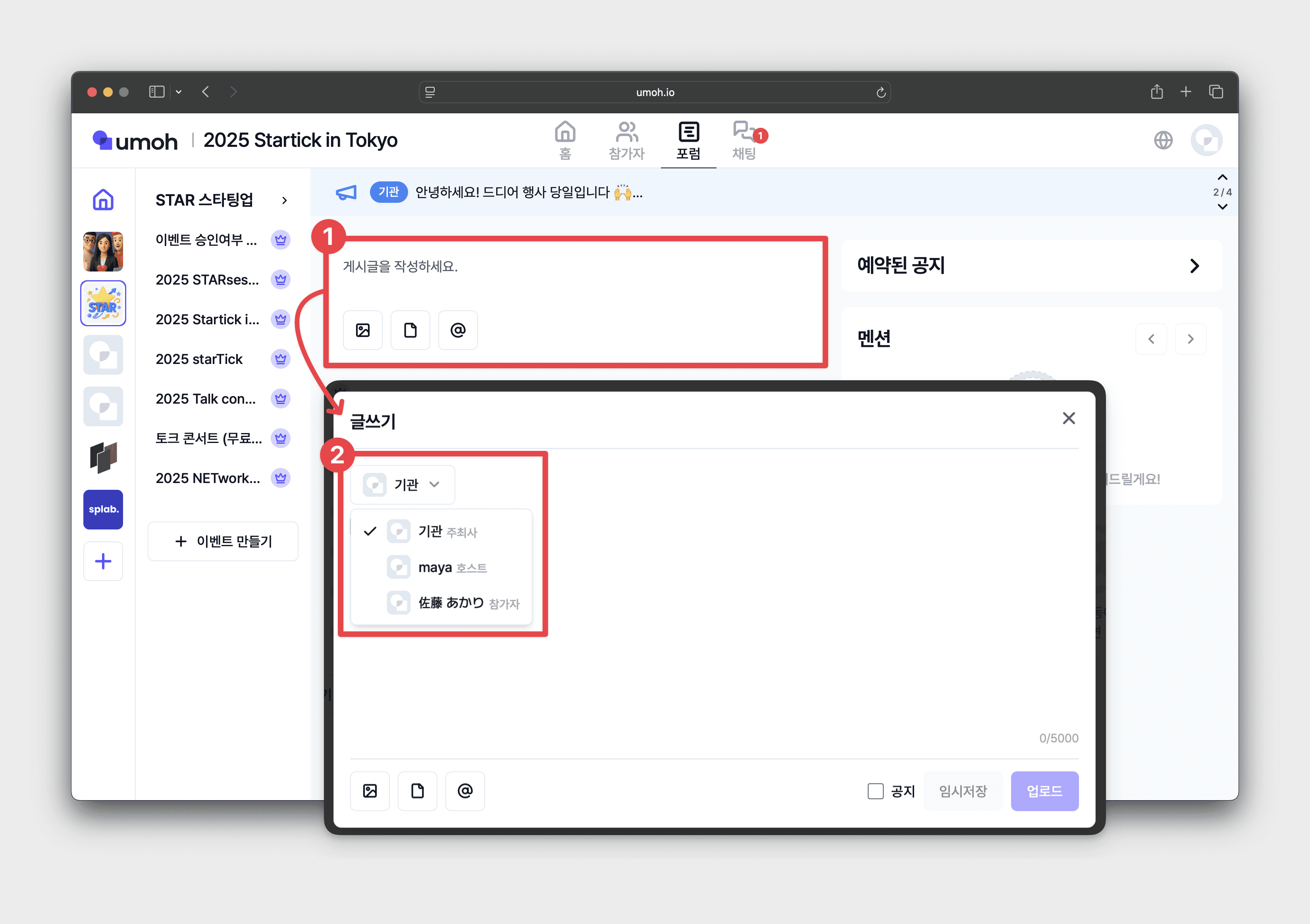This screenshot has height=924, width=1310.
Task: Open the 채팅 tab with the notification badge
Action: tap(744, 141)
